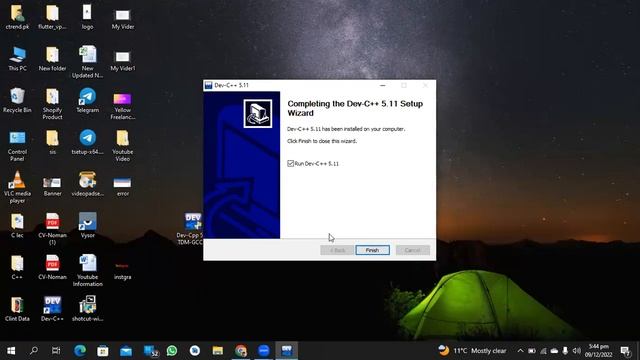Viewport: 640px width, 360px height.
Task: Select the Youtube Video folder
Action: tap(122, 145)
